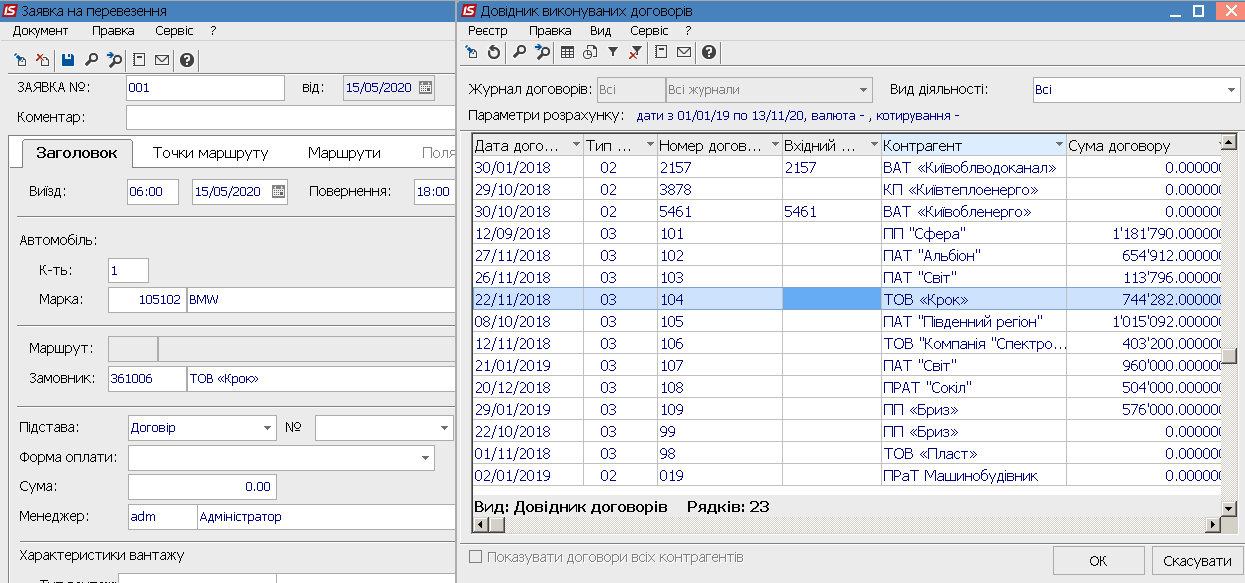Open the Вид menu
The height and width of the screenshot is (583, 1245).
click(600, 31)
